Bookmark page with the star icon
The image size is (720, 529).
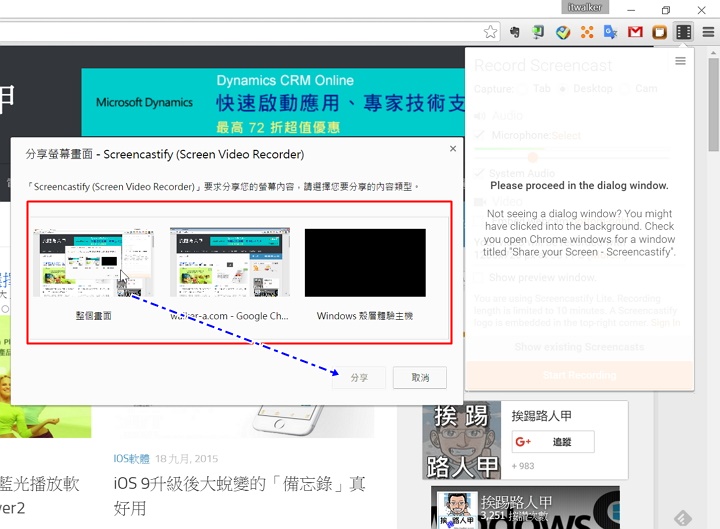click(x=490, y=32)
